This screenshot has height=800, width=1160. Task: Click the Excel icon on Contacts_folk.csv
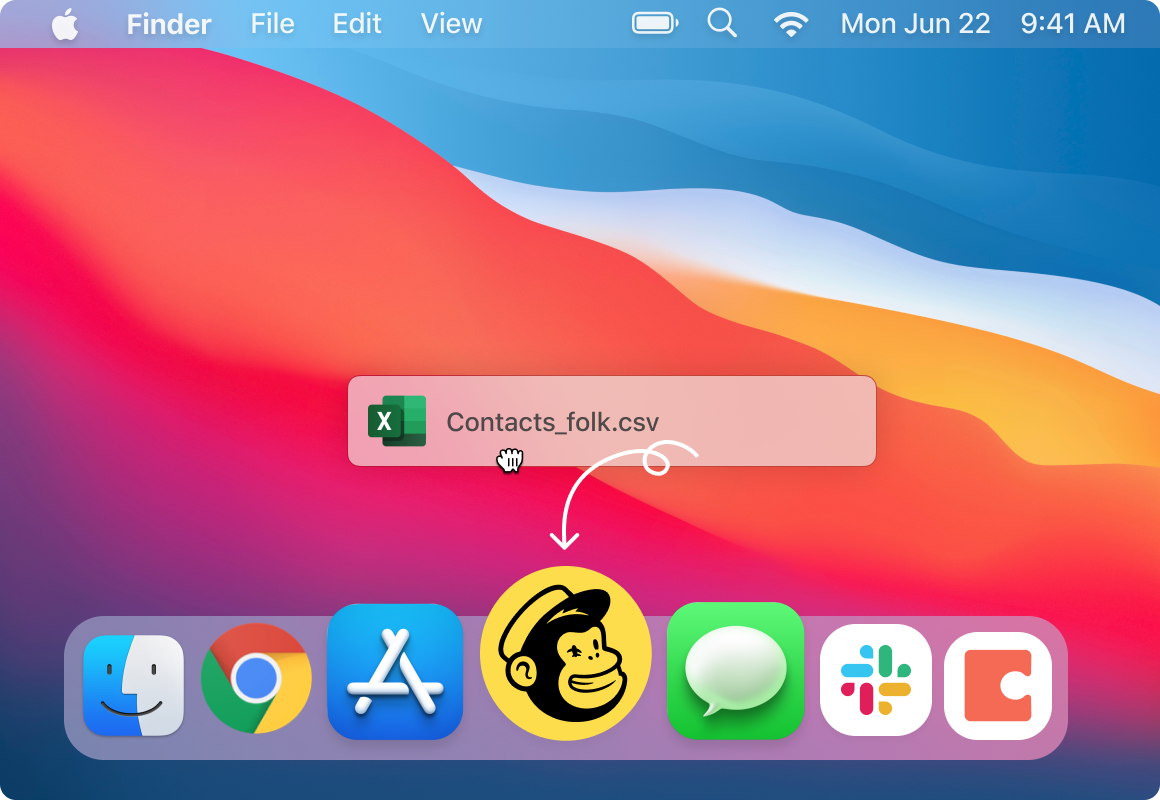[x=397, y=421]
